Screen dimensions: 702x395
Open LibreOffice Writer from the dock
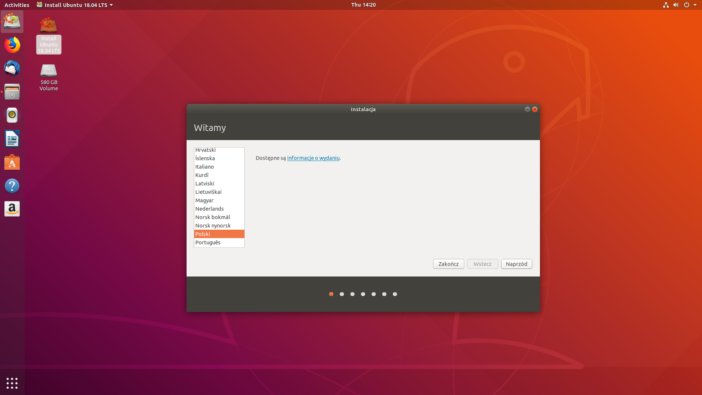tap(12, 139)
